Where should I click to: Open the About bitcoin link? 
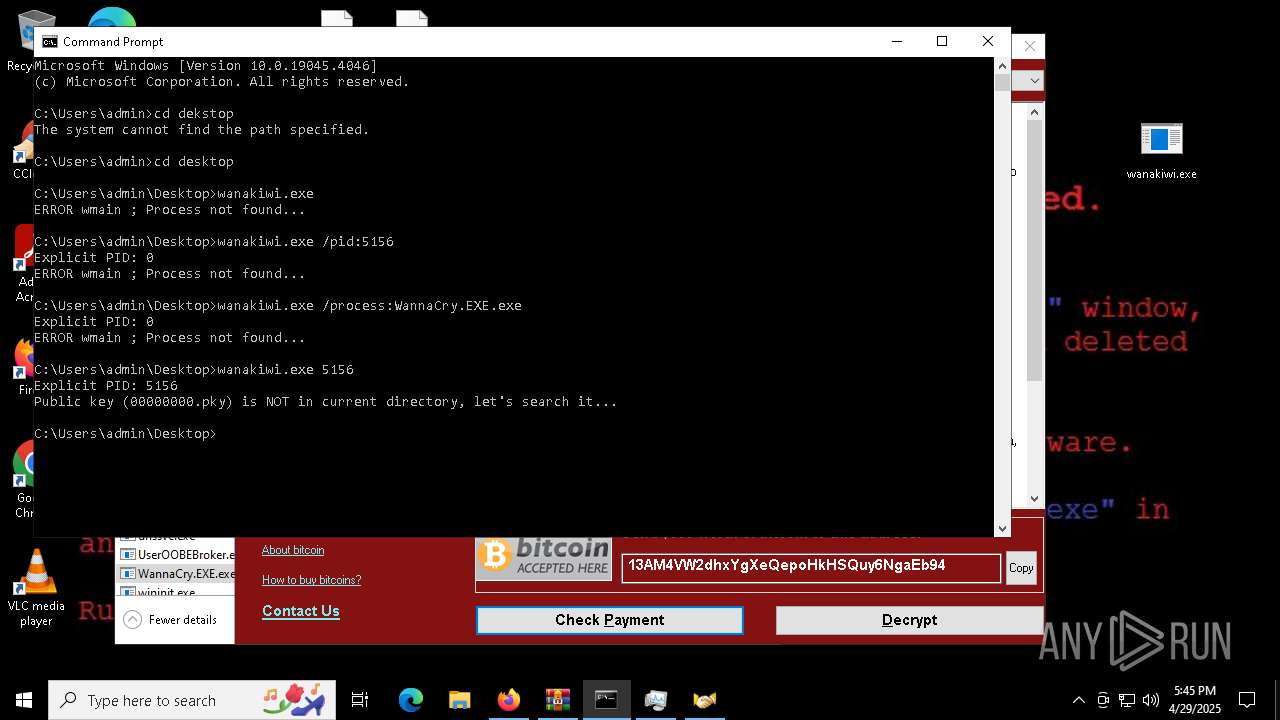point(293,550)
